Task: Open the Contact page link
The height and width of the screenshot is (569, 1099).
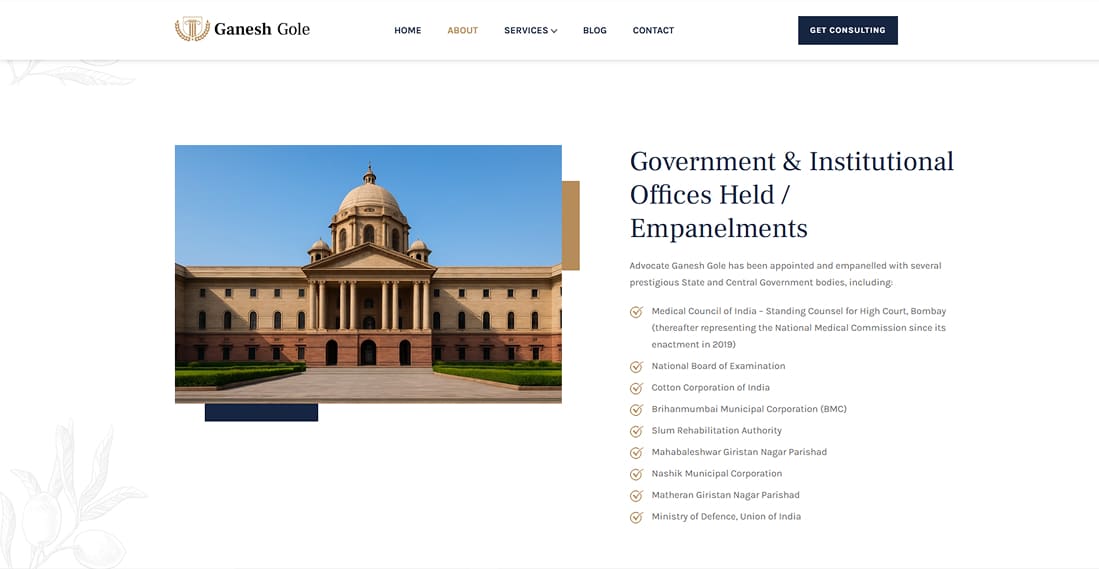Action: (x=653, y=31)
